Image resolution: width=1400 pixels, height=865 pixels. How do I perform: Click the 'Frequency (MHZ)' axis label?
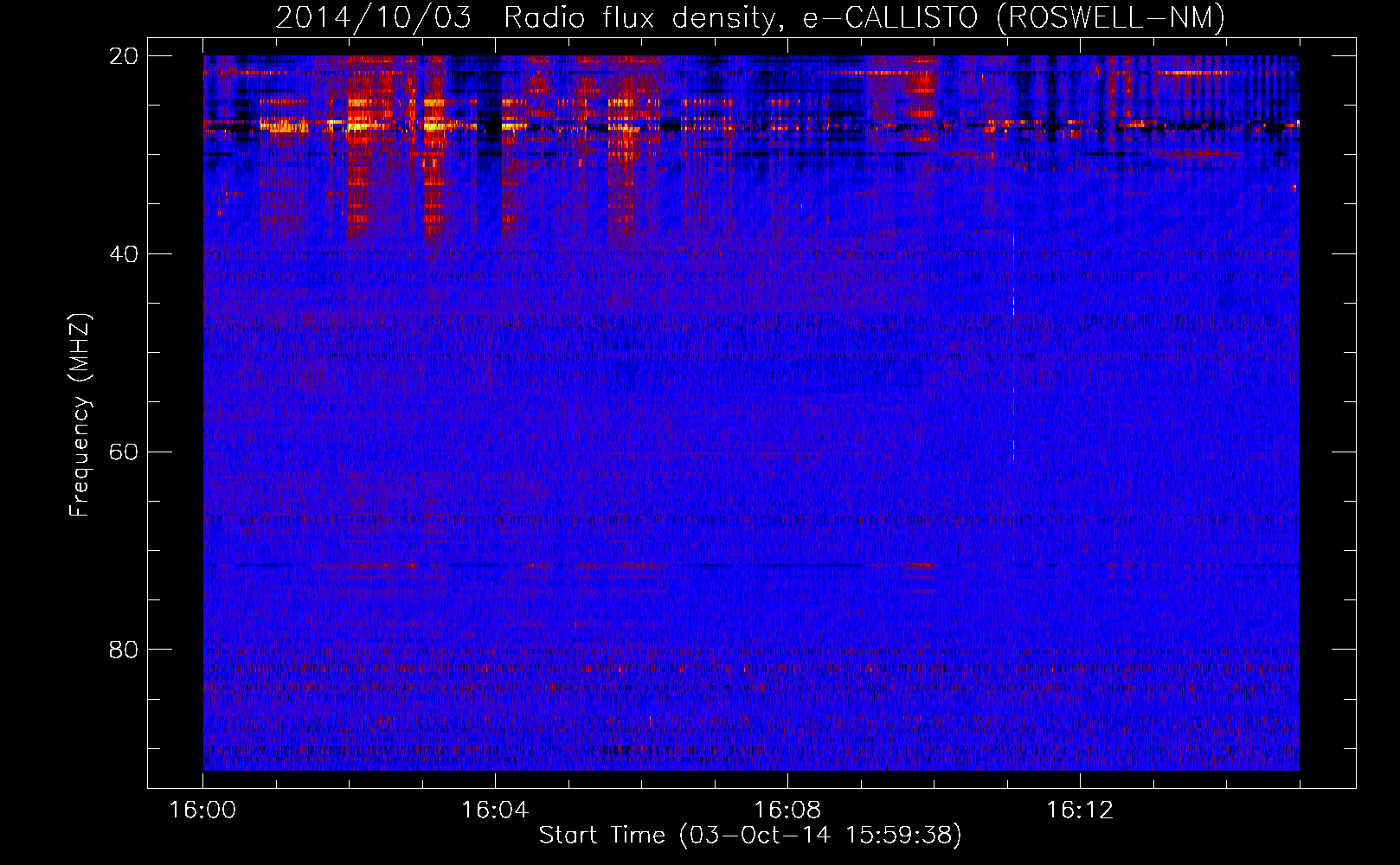click(80, 415)
